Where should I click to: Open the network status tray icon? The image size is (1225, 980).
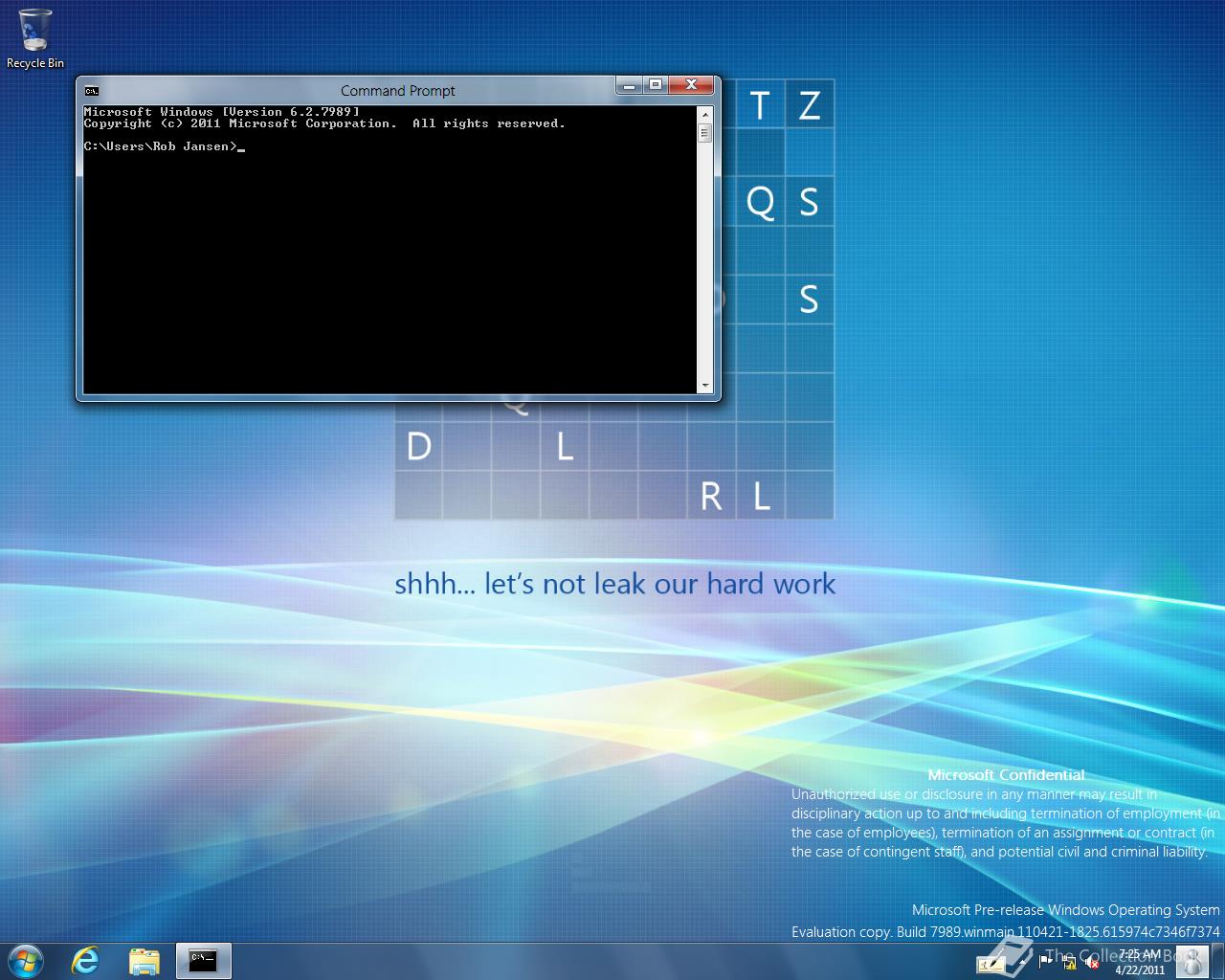point(1070,963)
